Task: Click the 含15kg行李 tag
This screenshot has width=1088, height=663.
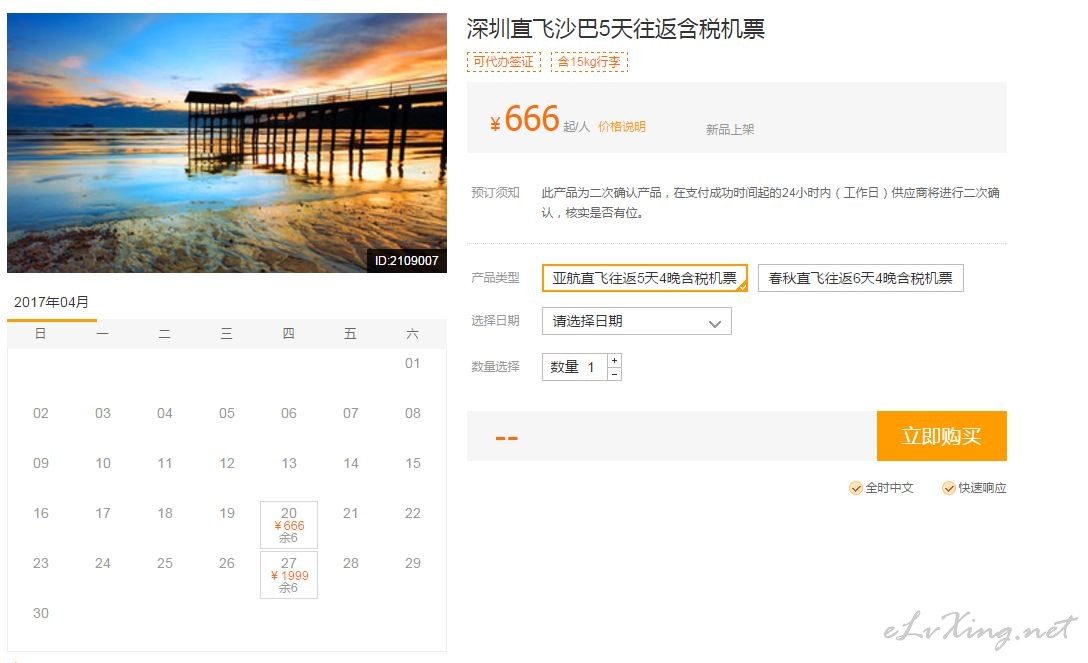Action: click(589, 62)
